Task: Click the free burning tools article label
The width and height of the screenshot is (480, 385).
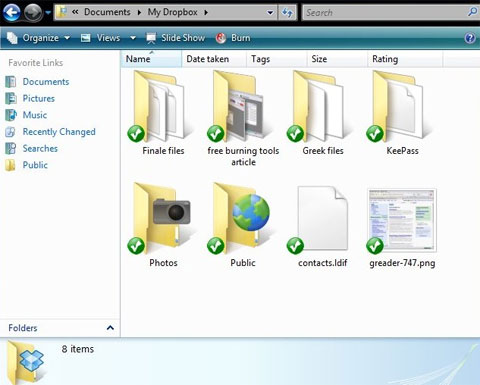Action: point(243,156)
